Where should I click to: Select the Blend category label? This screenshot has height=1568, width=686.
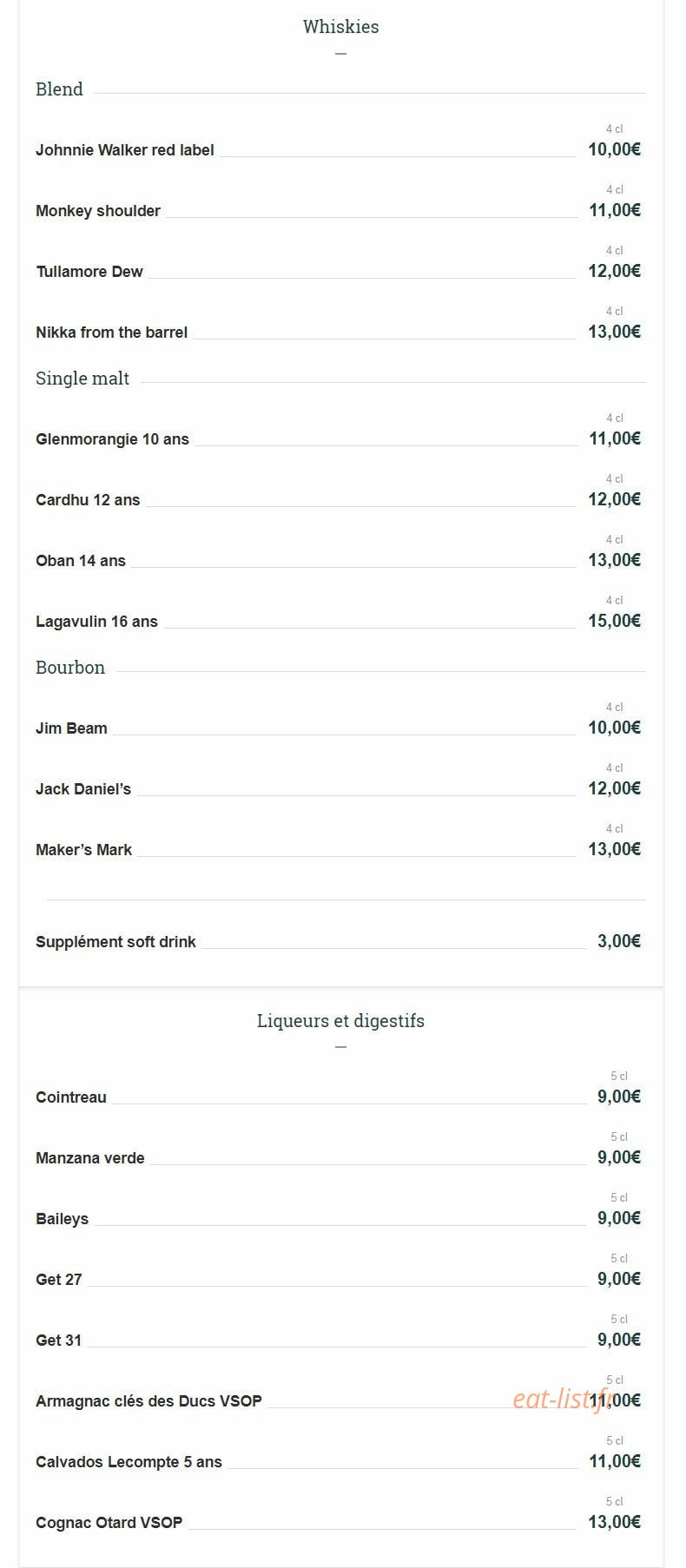pos(59,89)
